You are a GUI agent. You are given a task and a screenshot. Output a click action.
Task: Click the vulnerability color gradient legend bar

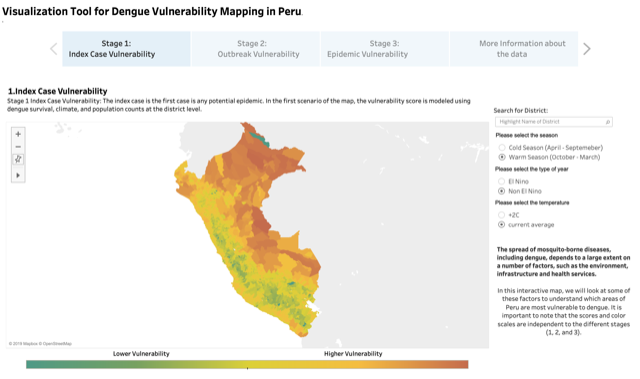pyautogui.click(x=247, y=364)
